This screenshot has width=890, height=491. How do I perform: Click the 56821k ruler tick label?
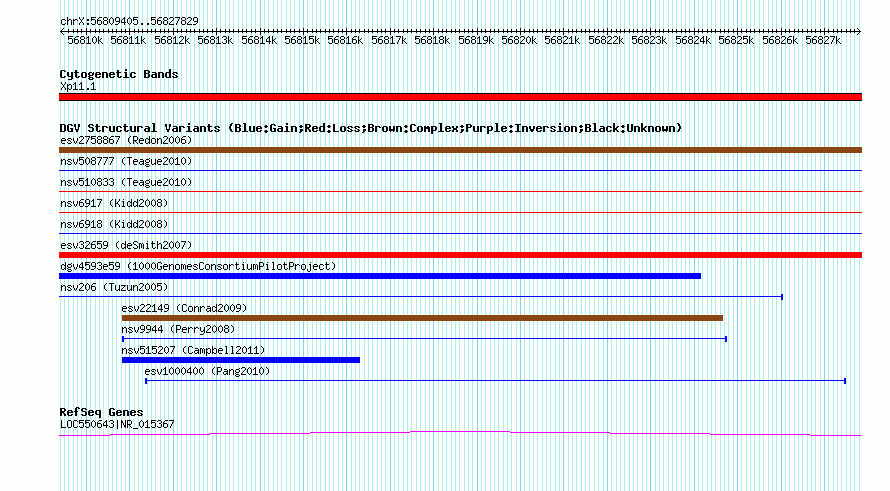point(562,41)
